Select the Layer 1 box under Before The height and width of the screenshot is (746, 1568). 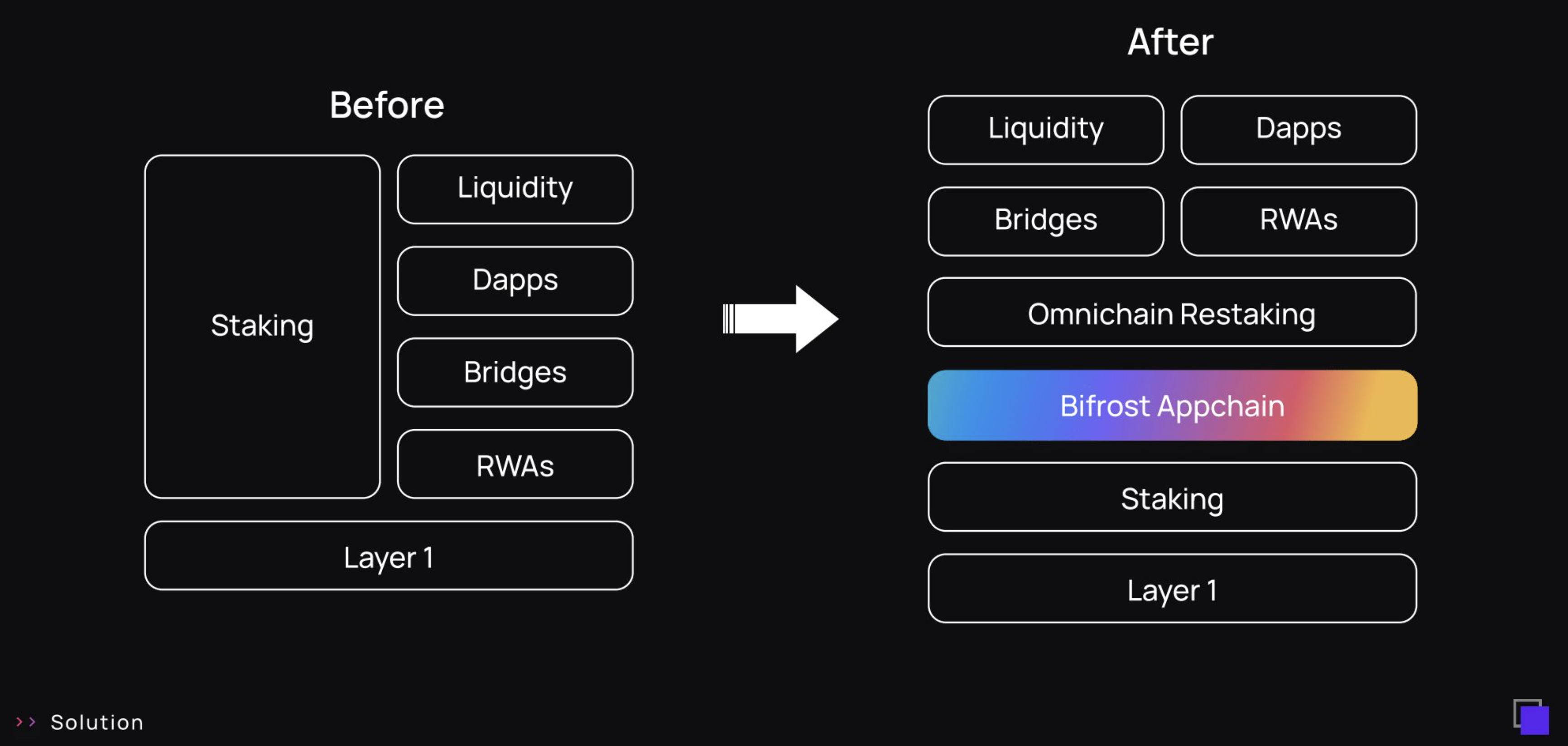pyautogui.click(x=388, y=556)
